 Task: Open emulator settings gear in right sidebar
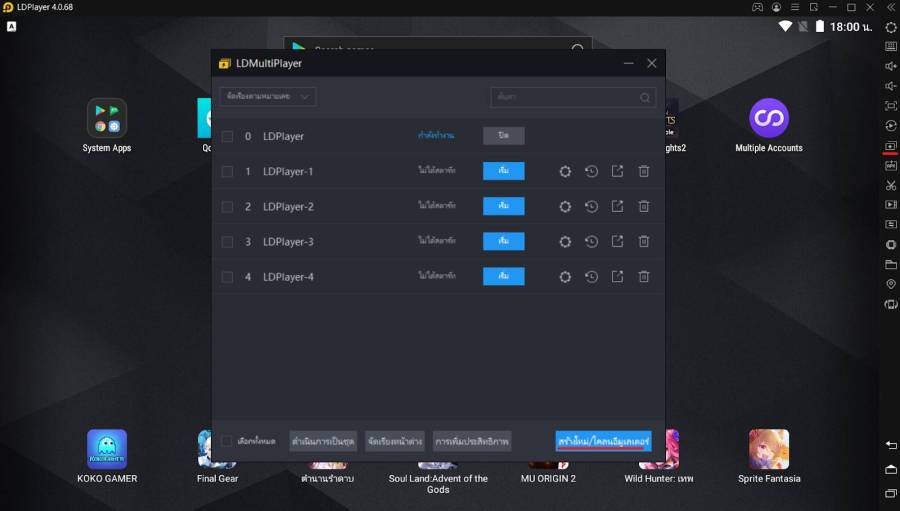pyautogui.click(x=891, y=27)
